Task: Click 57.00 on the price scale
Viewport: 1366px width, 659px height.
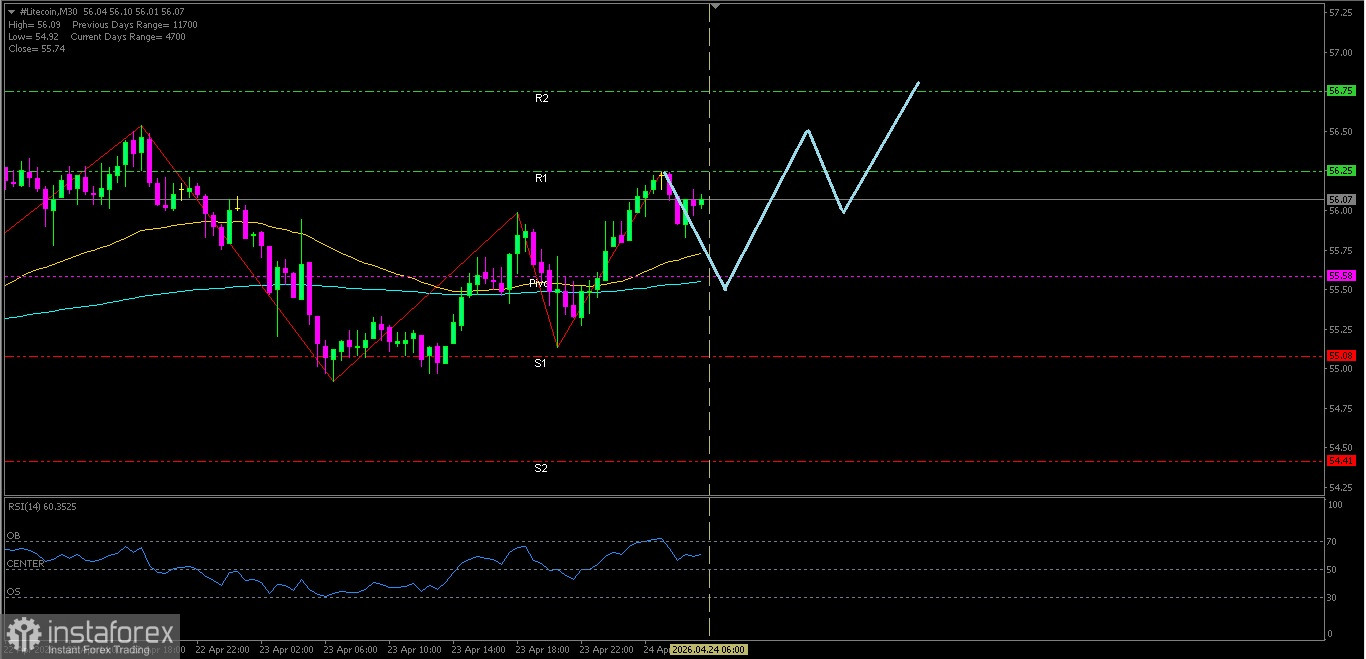Action: [x=1341, y=52]
